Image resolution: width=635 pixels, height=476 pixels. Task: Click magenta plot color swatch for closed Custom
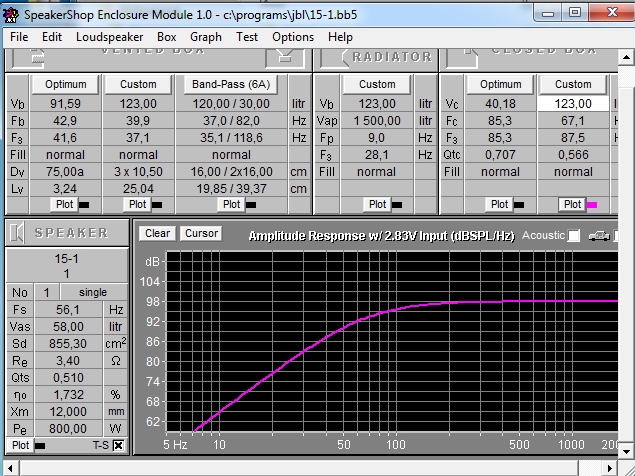pos(592,205)
